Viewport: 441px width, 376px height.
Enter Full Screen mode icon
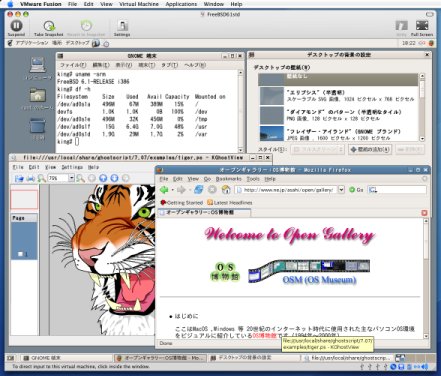point(422,28)
